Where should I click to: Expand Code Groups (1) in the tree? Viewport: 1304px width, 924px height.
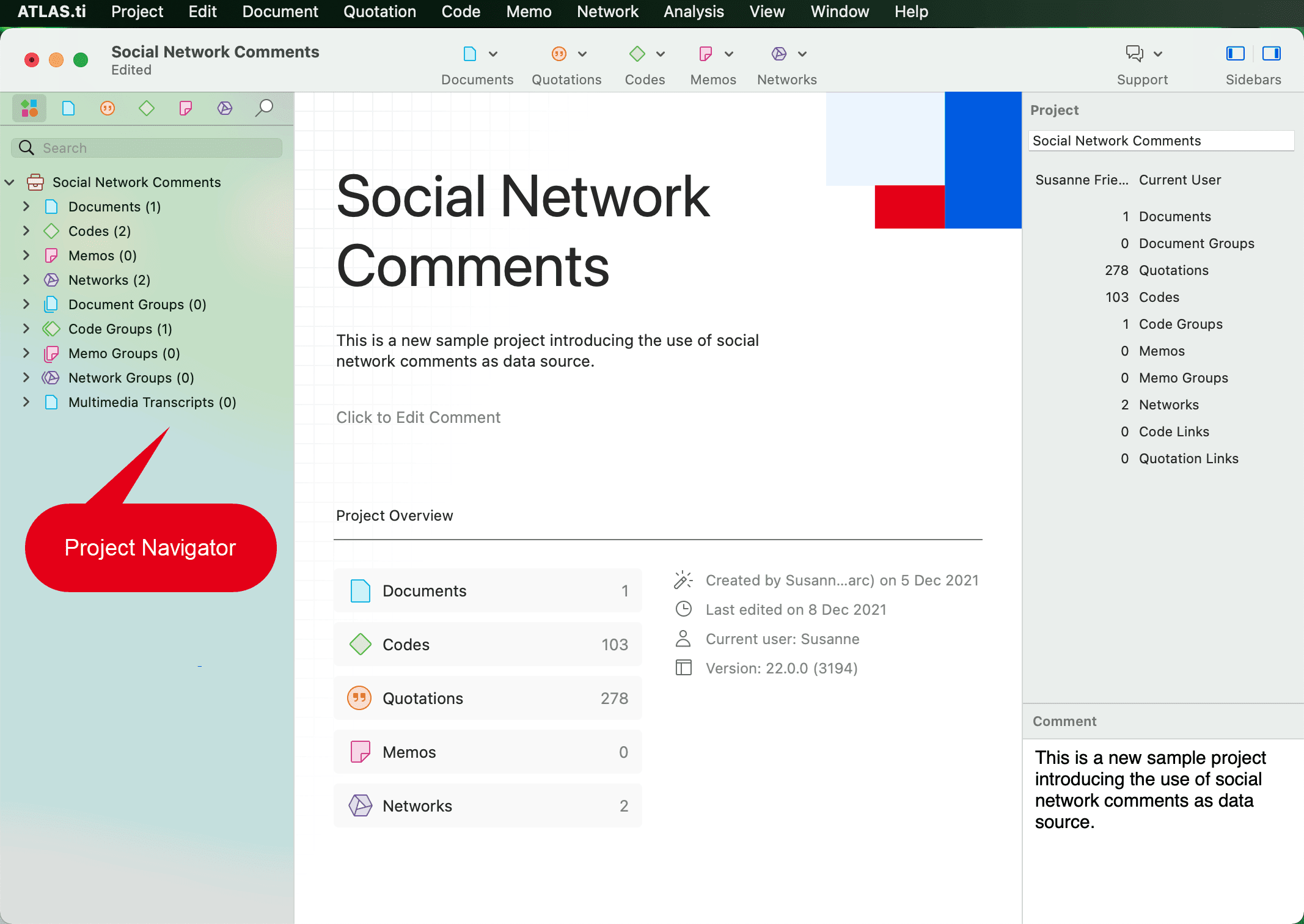pyautogui.click(x=26, y=329)
